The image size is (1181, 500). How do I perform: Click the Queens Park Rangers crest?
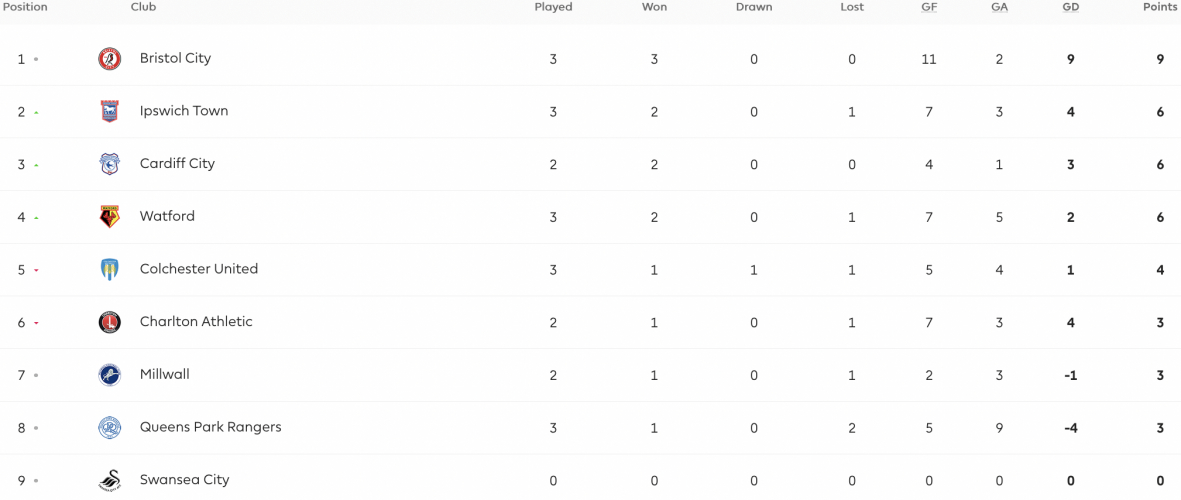(109, 428)
